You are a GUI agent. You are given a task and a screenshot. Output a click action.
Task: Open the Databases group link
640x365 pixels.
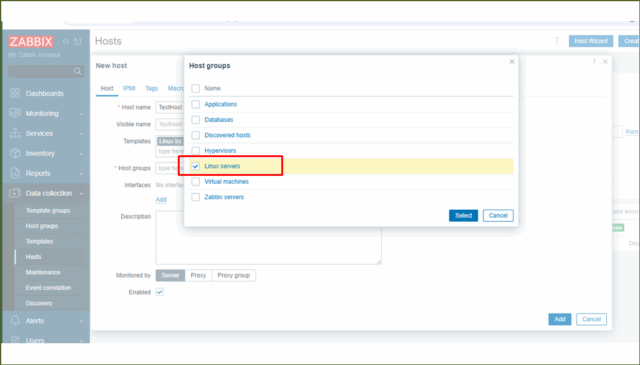coord(219,120)
